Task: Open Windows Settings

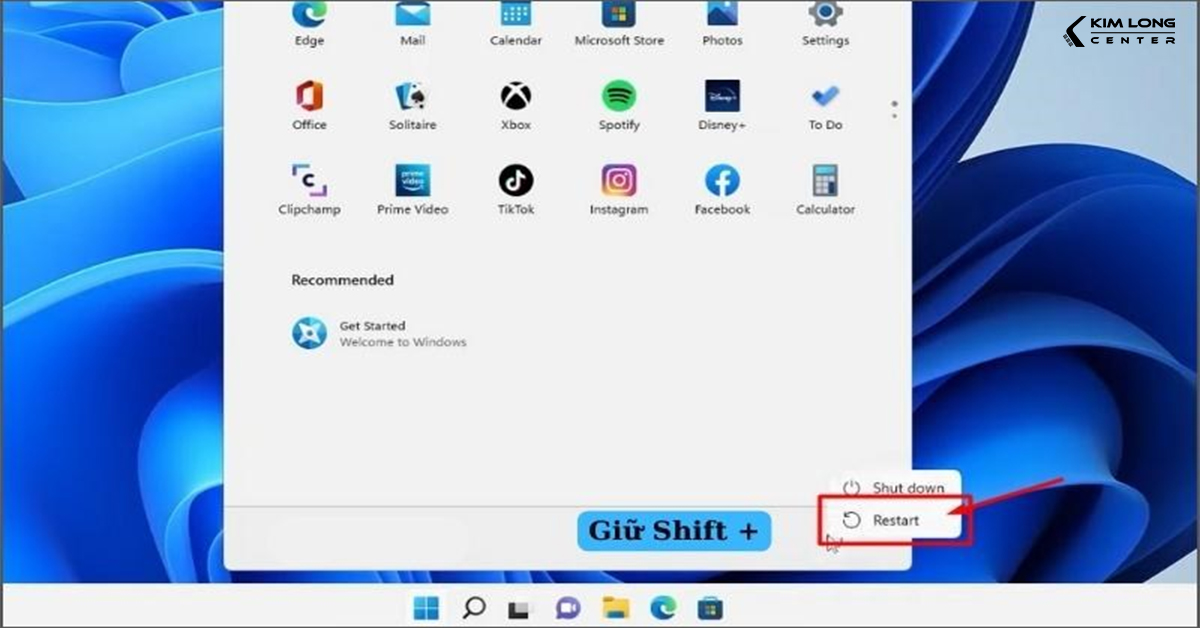Action: click(x=824, y=17)
